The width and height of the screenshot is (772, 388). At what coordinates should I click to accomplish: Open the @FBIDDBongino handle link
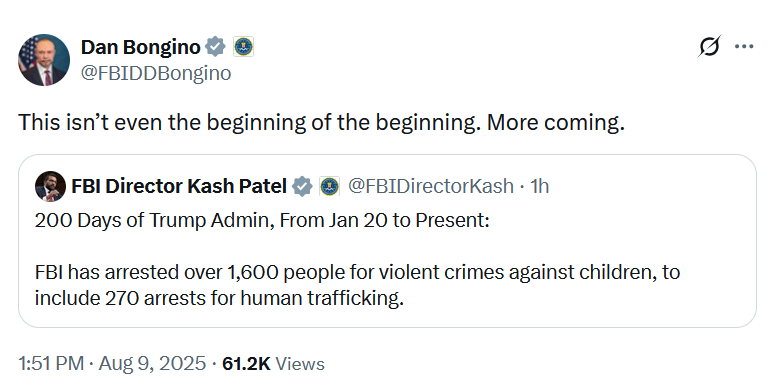[156, 73]
